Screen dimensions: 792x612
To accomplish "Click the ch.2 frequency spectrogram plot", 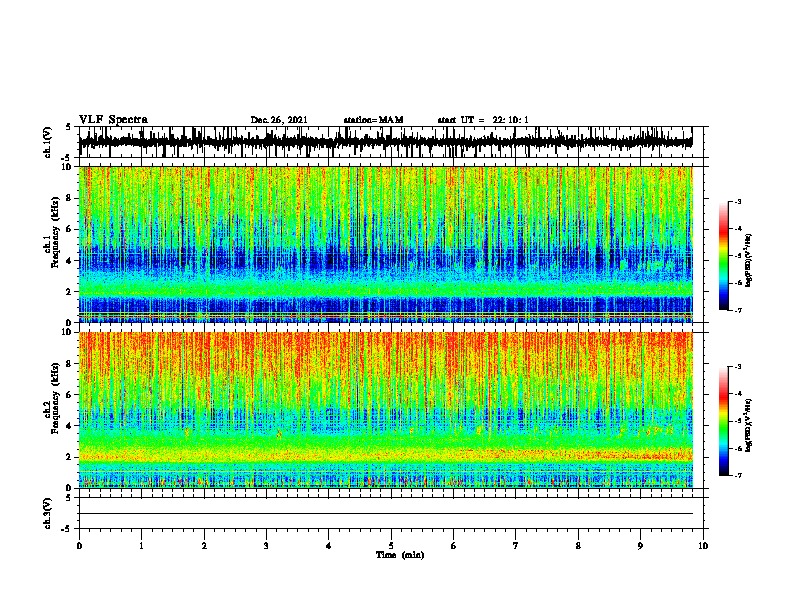I will pyautogui.click(x=385, y=410).
